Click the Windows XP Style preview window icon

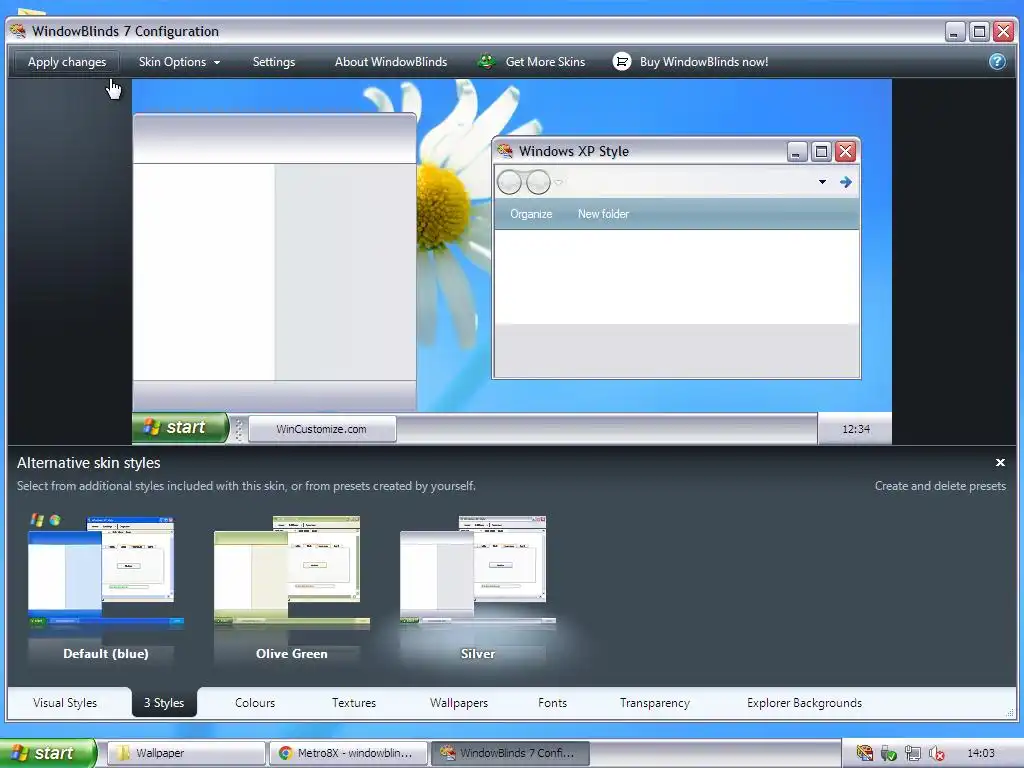[x=505, y=151]
